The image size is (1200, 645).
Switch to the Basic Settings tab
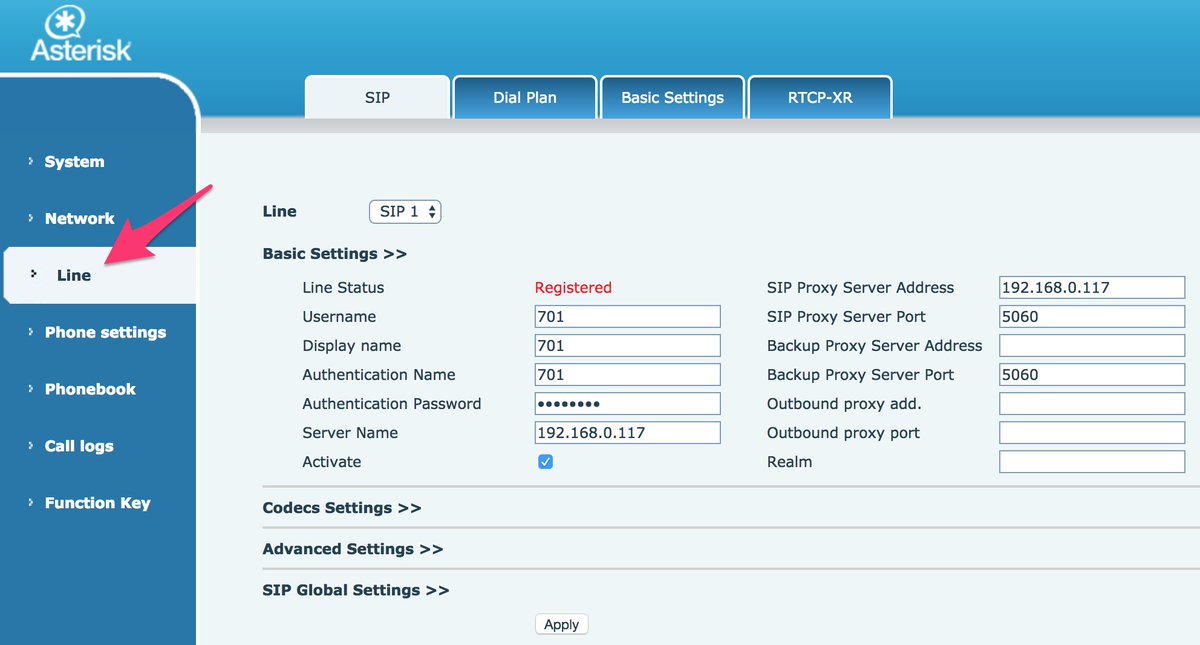(672, 98)
